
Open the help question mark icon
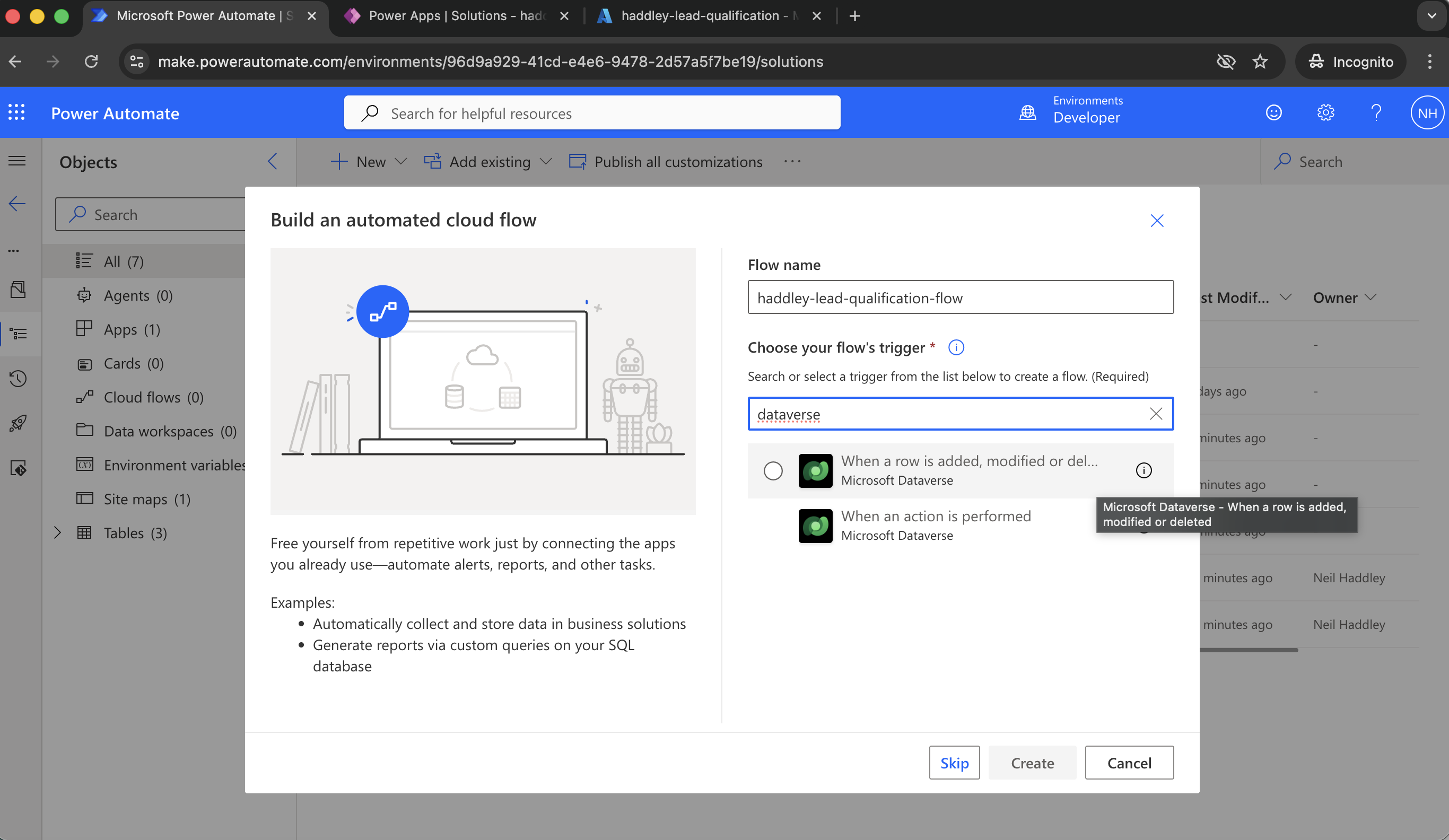point(1376,112)
